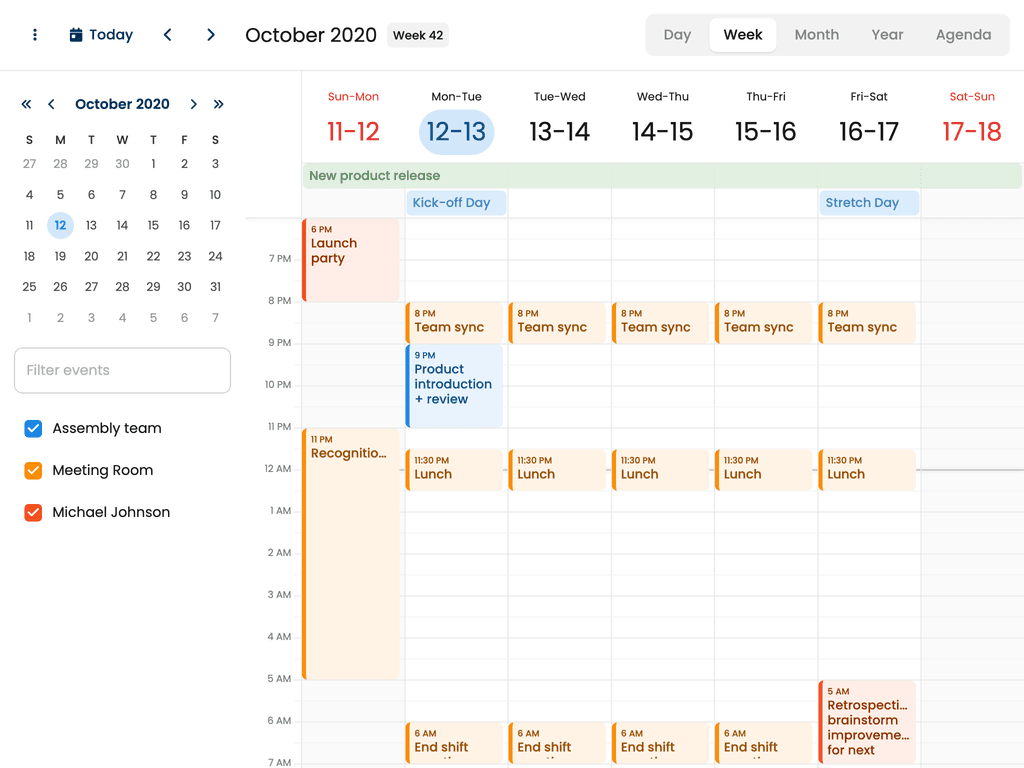Click the Today calendar icon

[76, 35]
